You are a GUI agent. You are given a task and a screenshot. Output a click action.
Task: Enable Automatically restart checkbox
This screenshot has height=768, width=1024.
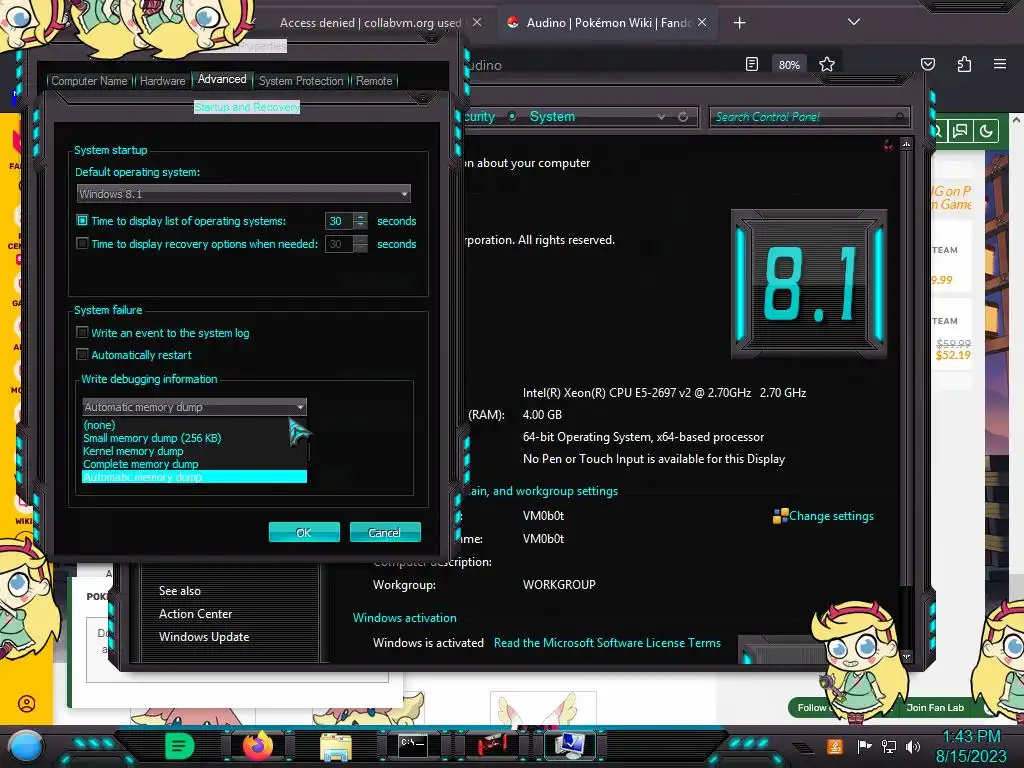tap(82, 355)
